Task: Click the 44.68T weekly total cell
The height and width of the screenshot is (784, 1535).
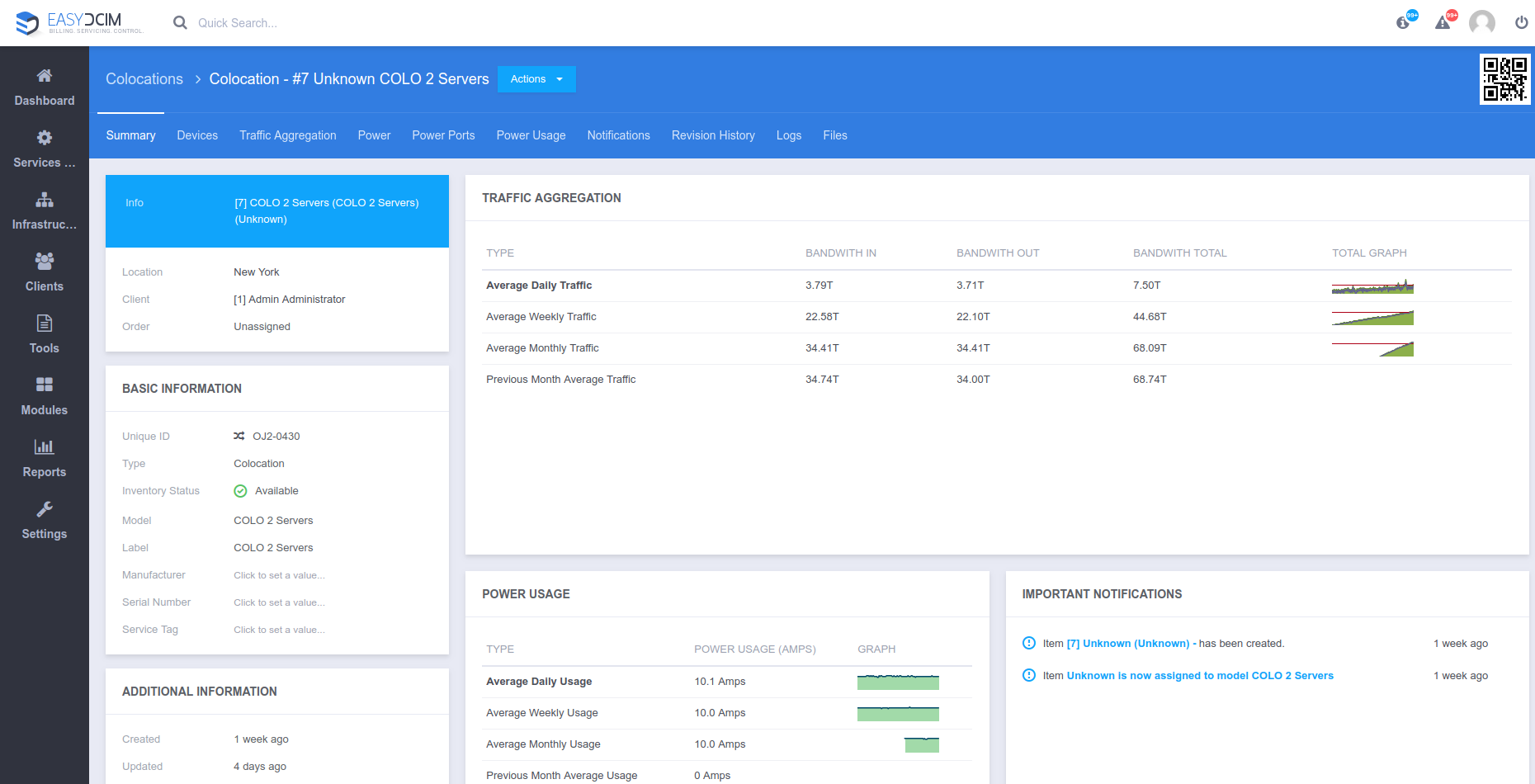Action: point(1150,317)
